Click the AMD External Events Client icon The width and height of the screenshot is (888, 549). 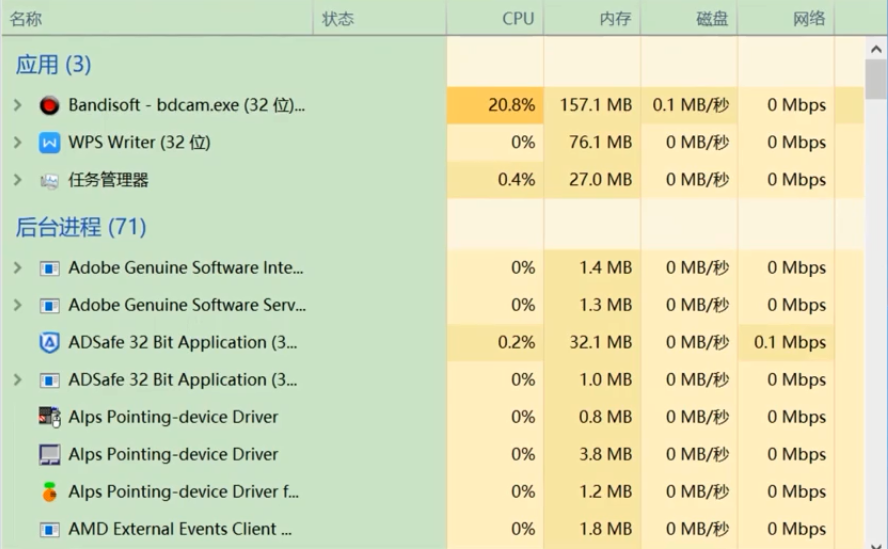coord(49,530)
